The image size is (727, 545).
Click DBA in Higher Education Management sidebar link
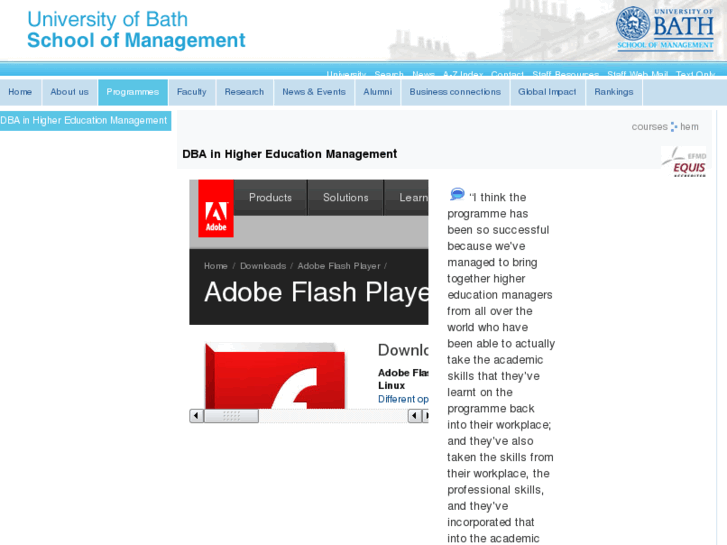click(84, 121)
